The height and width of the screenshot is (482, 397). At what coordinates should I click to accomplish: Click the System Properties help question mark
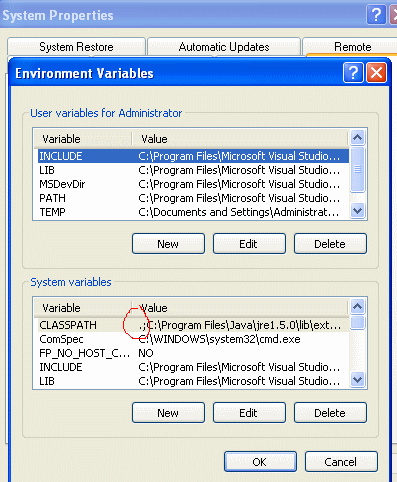tap(376, 15)
